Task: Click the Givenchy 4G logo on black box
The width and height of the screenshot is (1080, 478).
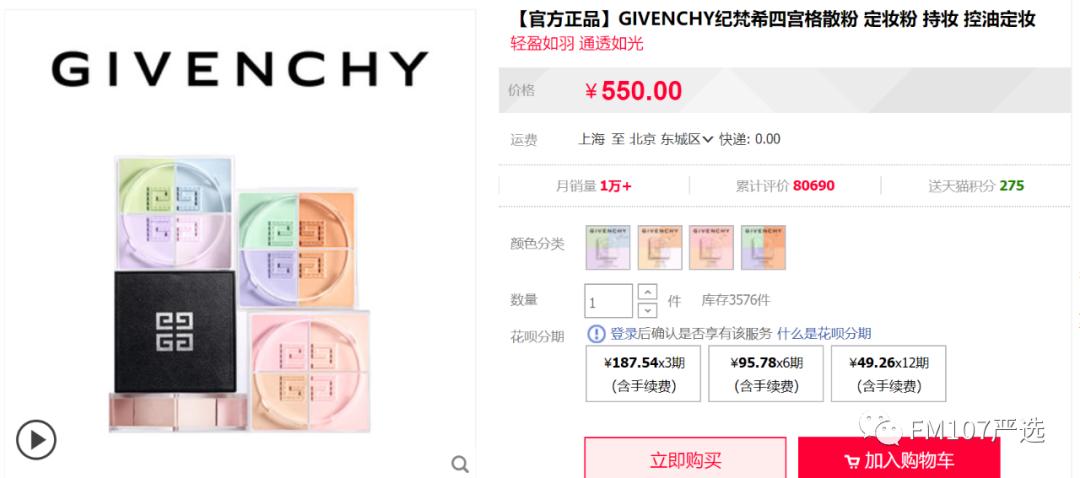Action: click(x=174, y=331)
